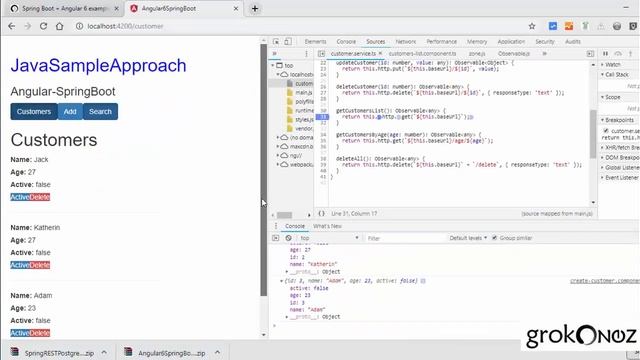Toggle the Group similar checkbox

(495, 238)
